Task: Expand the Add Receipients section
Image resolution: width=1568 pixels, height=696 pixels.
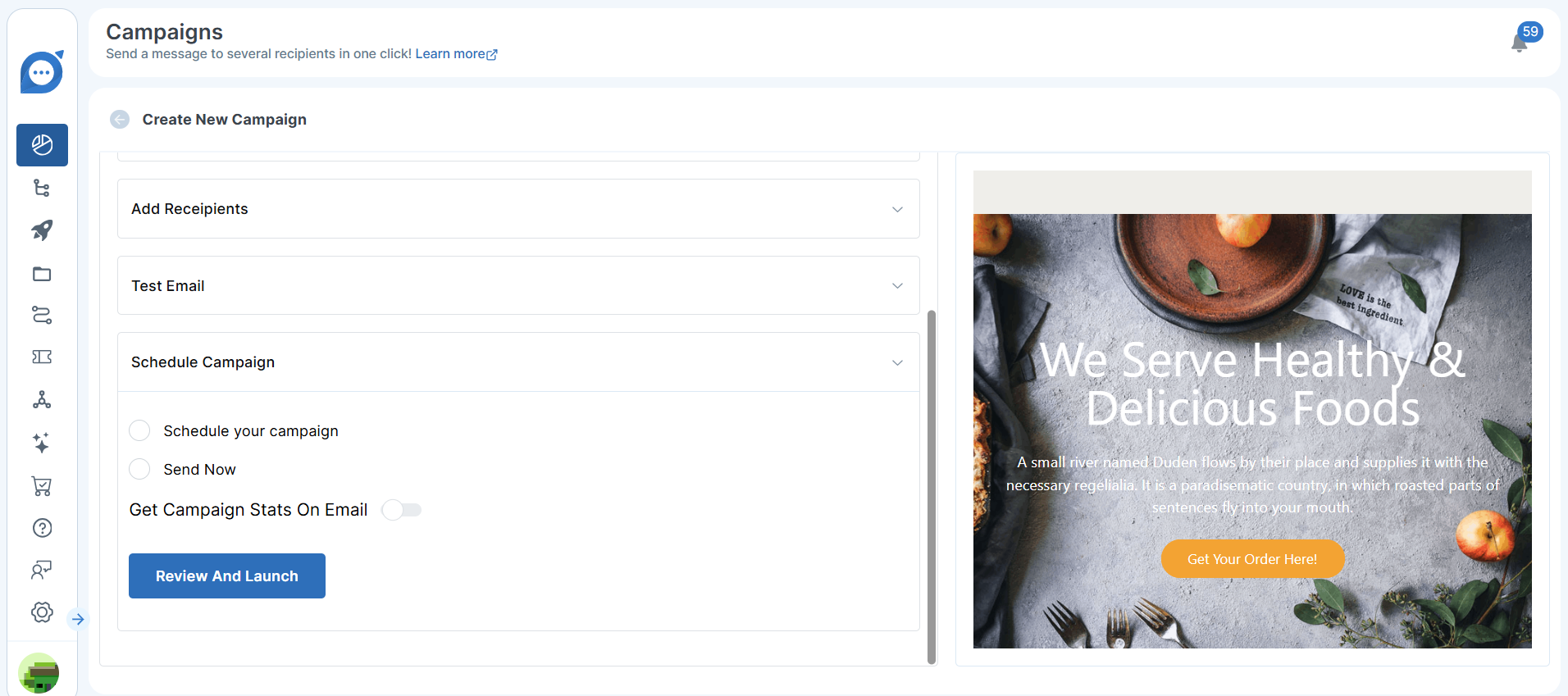Action: coord(518,209)
